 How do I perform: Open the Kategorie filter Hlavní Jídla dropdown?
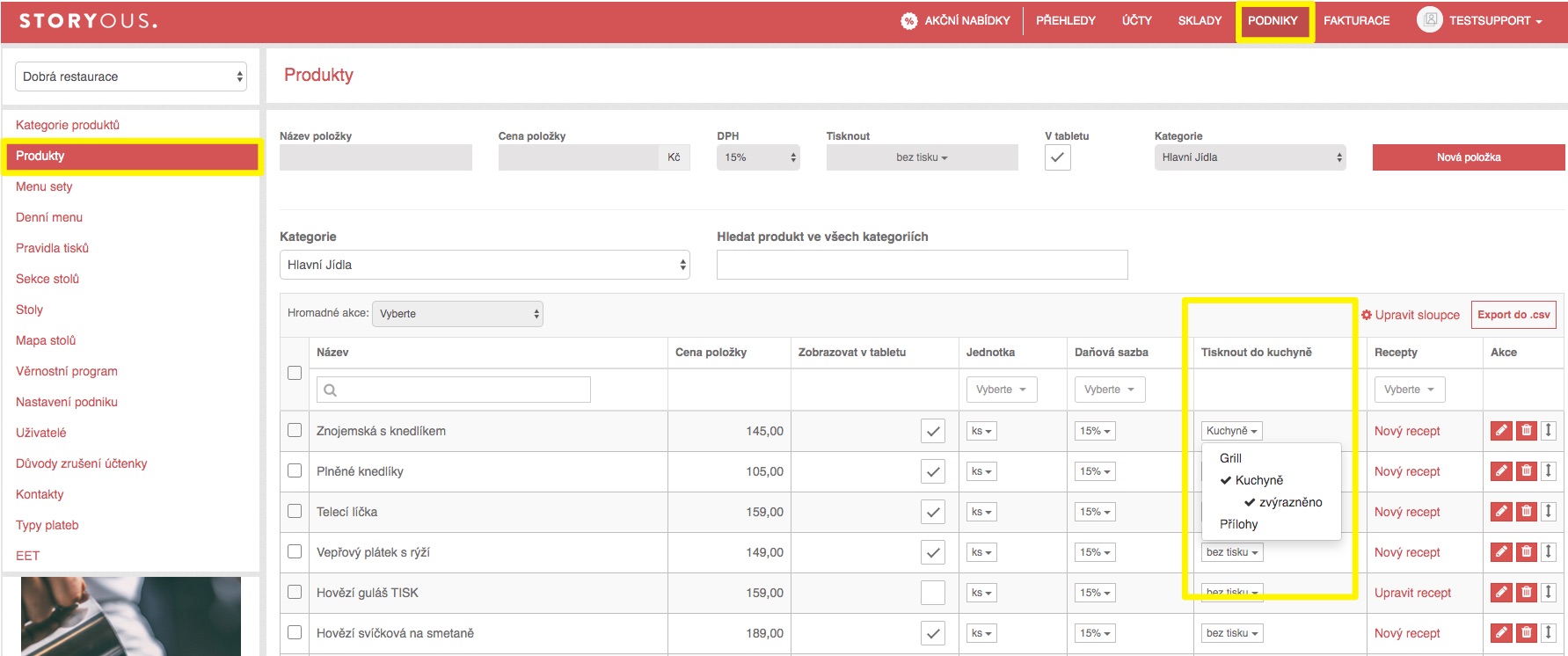pyautogui.click(x=485, y=265)
